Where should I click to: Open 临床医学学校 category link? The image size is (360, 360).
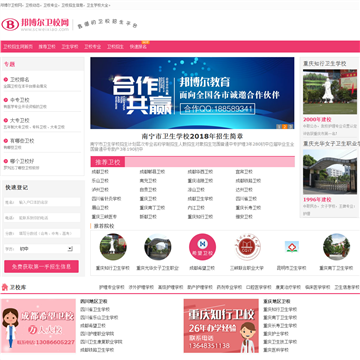[317, 287]
